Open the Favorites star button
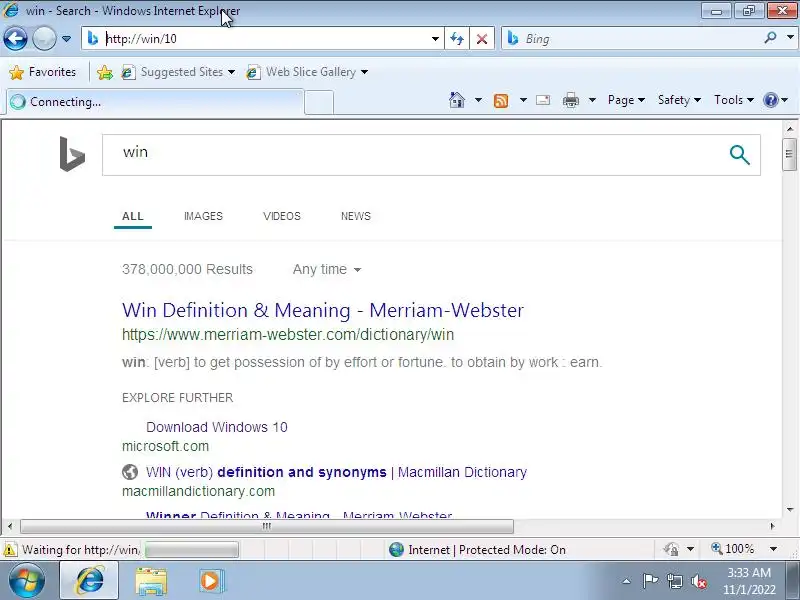The width and height of the screenshot is (800, 600). 43,72
